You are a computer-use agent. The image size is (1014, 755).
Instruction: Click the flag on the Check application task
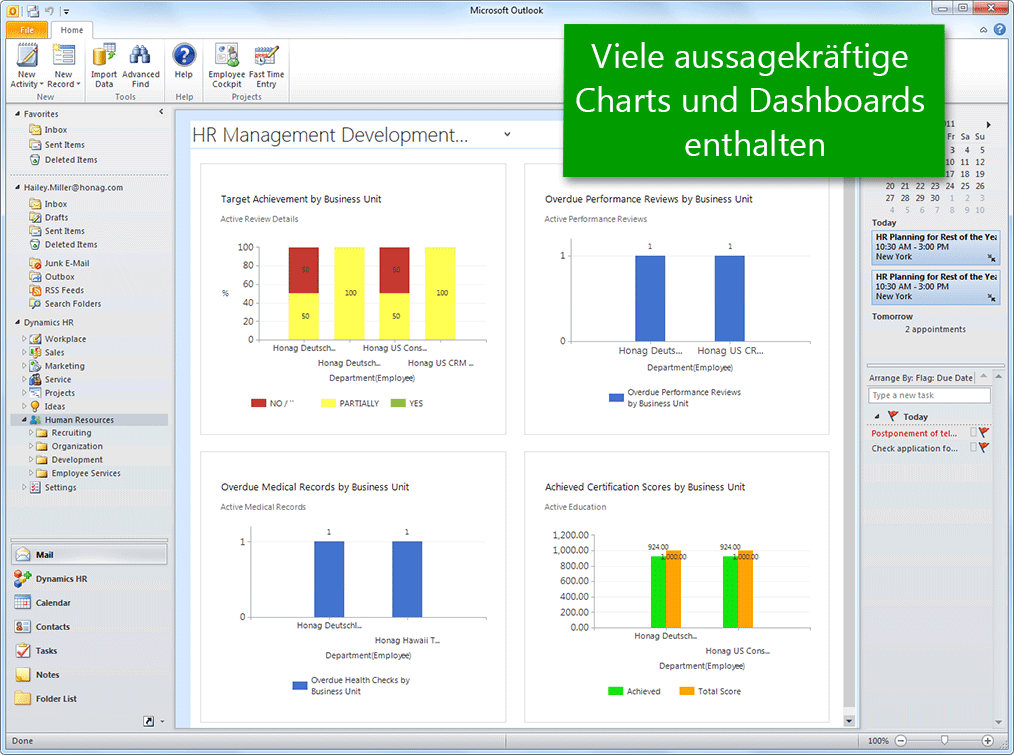click(984, 447)
